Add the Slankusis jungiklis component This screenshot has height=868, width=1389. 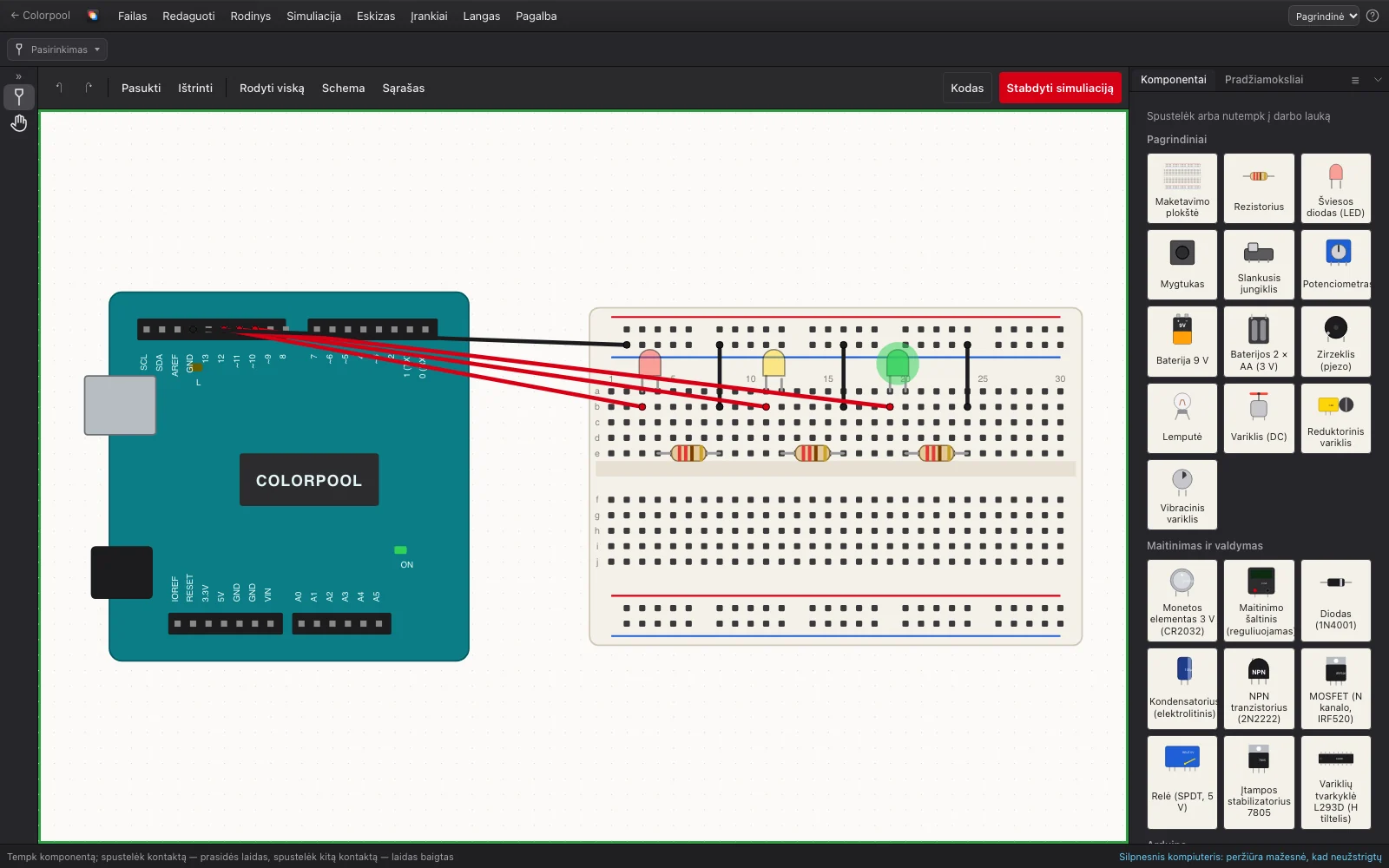[x=1259, y=265]
